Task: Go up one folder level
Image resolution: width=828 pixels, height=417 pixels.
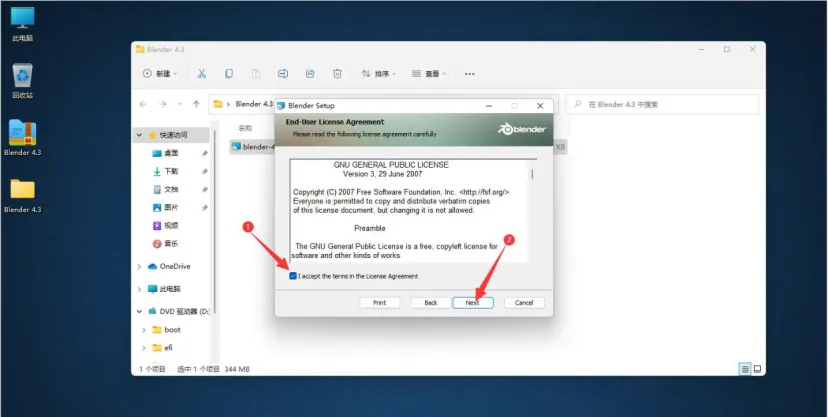Action: click(x=196, y=105)
